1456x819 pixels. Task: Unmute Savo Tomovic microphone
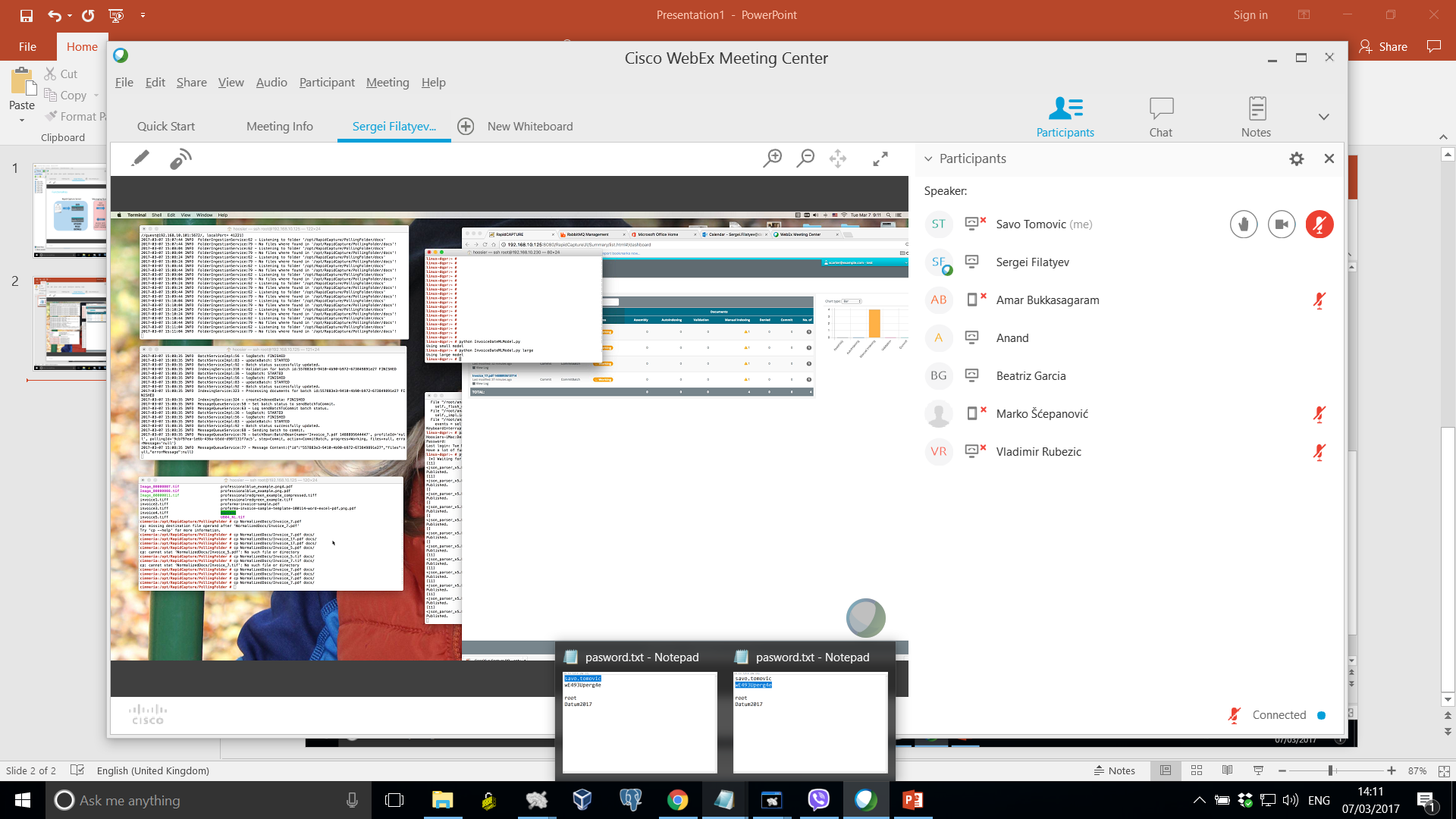point(1319,224)
